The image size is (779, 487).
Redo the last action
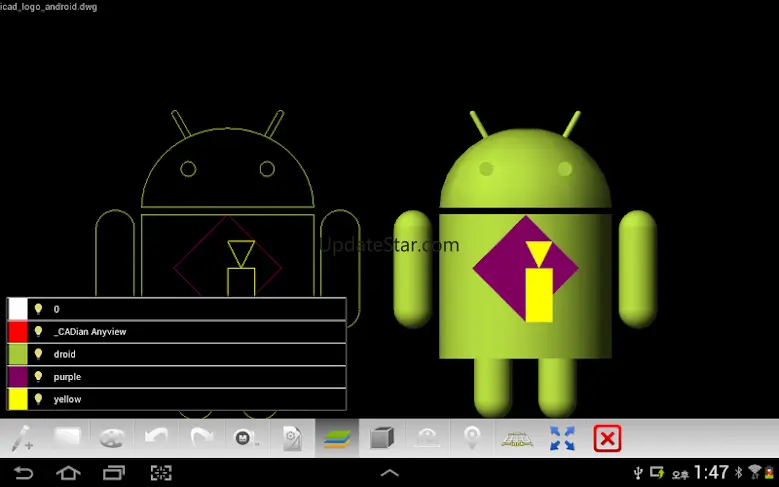click(x=202, y=437)
